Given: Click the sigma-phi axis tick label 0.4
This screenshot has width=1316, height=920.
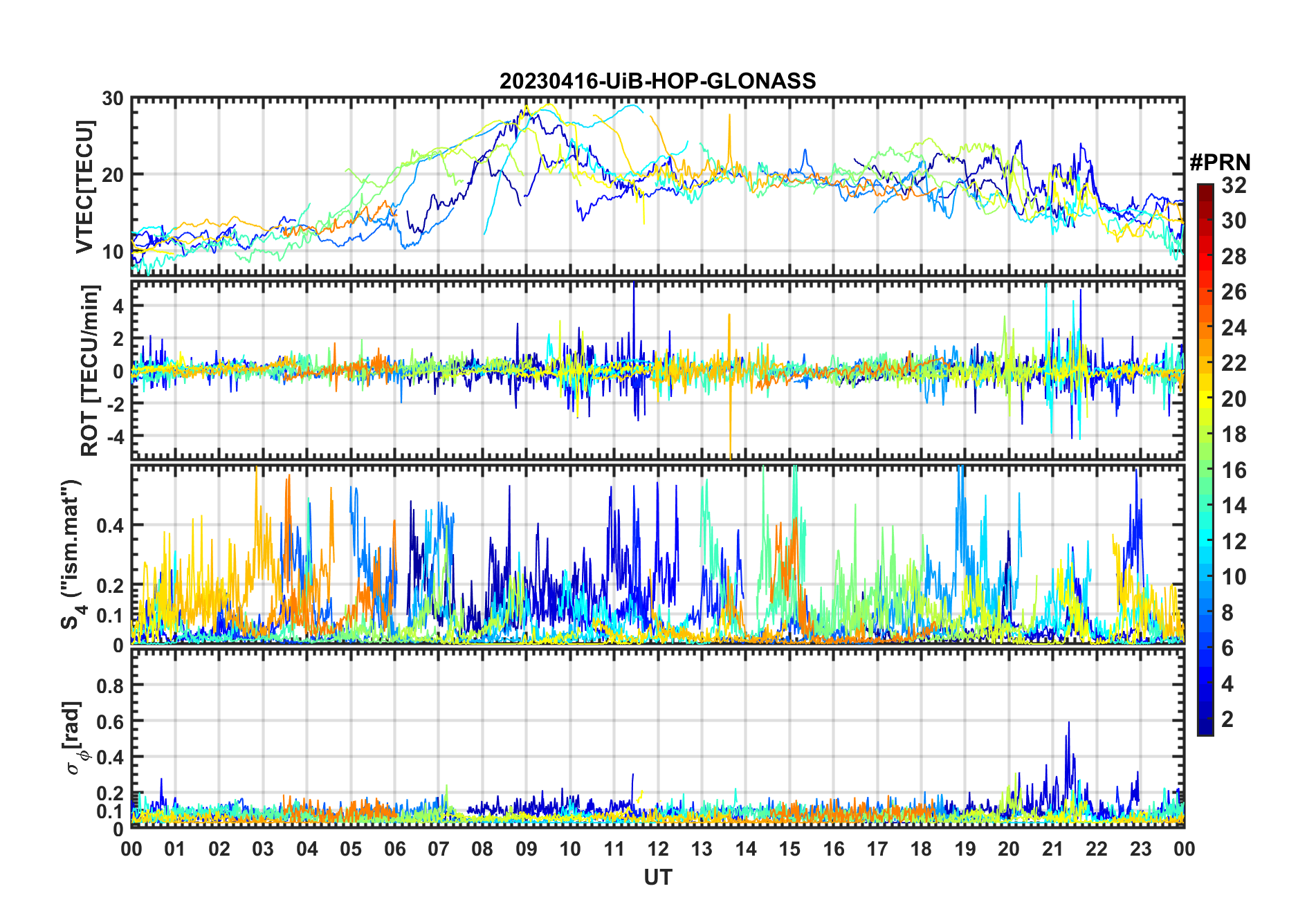Looking at the screenshot, I should point(110,757).
